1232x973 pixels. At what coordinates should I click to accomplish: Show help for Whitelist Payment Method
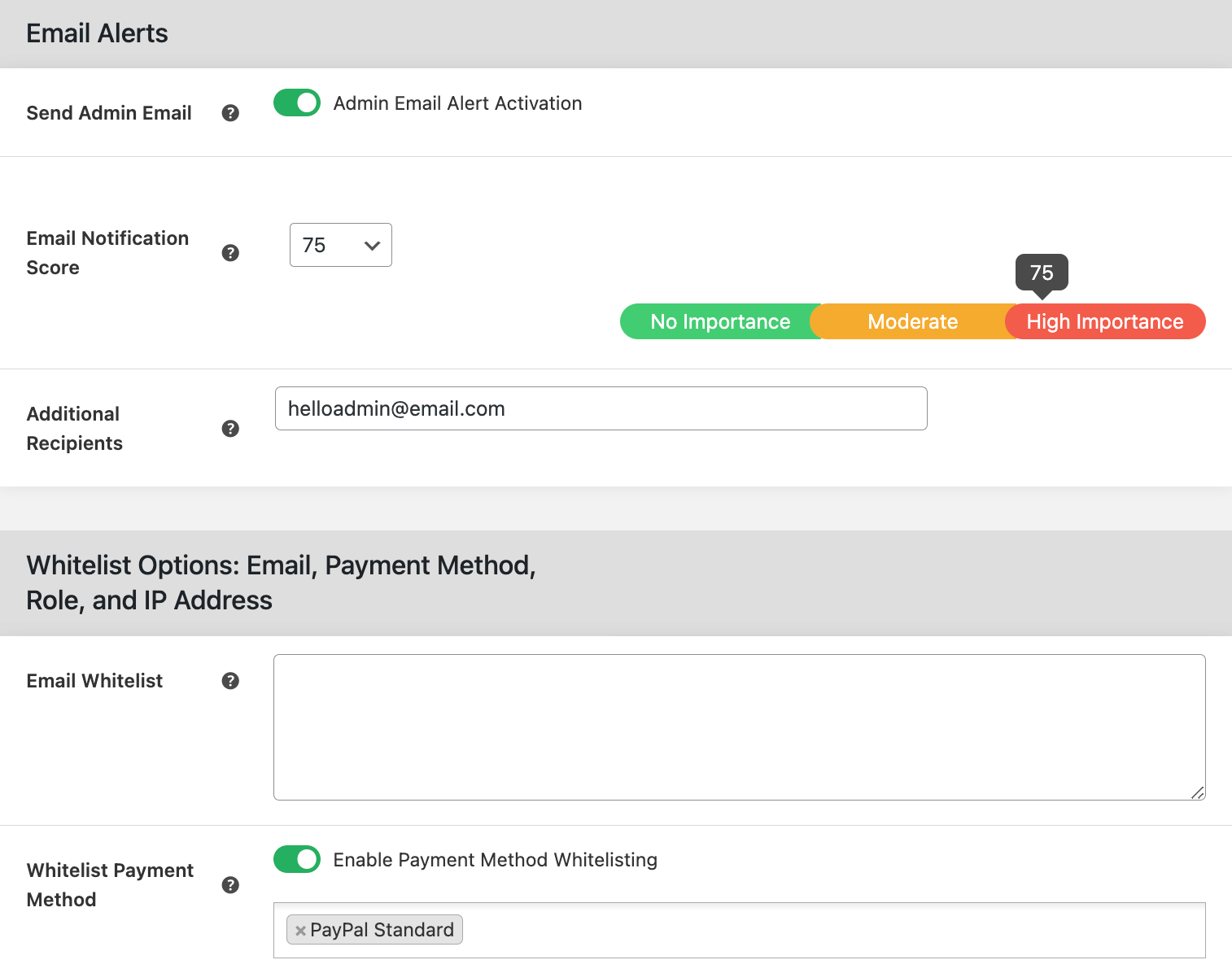pyautogui.click(x=230, y=885)
